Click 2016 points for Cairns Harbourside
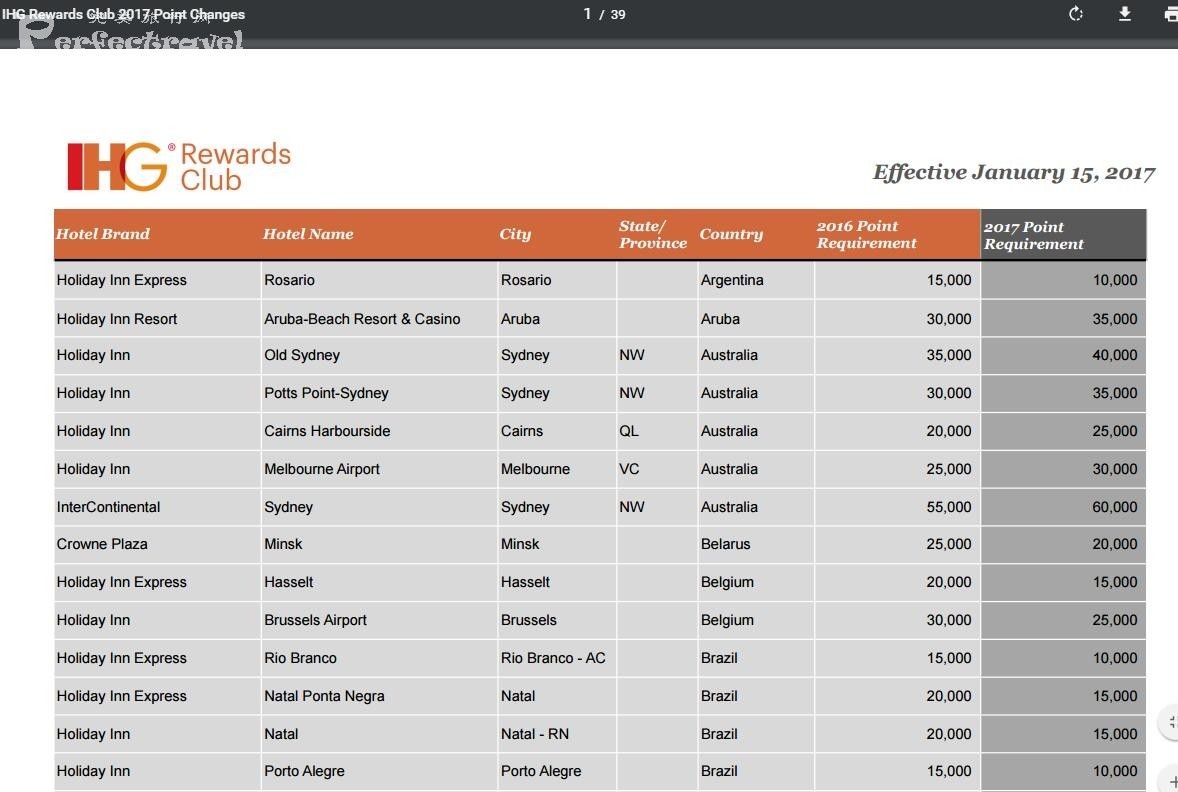The width and height of the screenshot is (1178, 792). [949, 431]
